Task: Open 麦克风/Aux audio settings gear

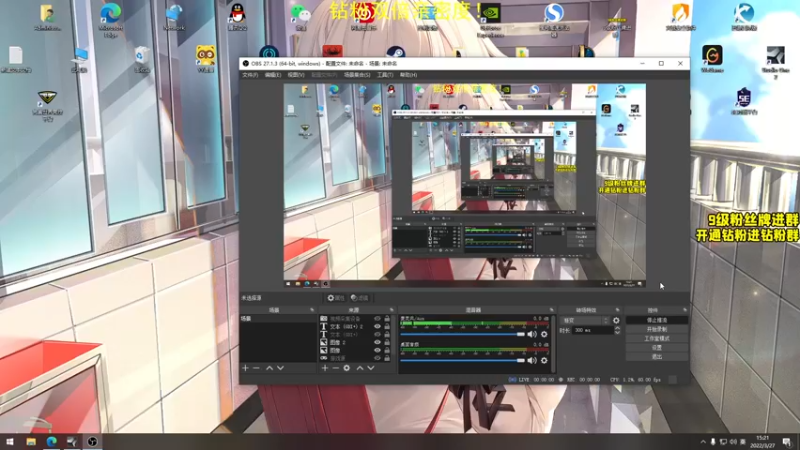Action: [544, 334]
